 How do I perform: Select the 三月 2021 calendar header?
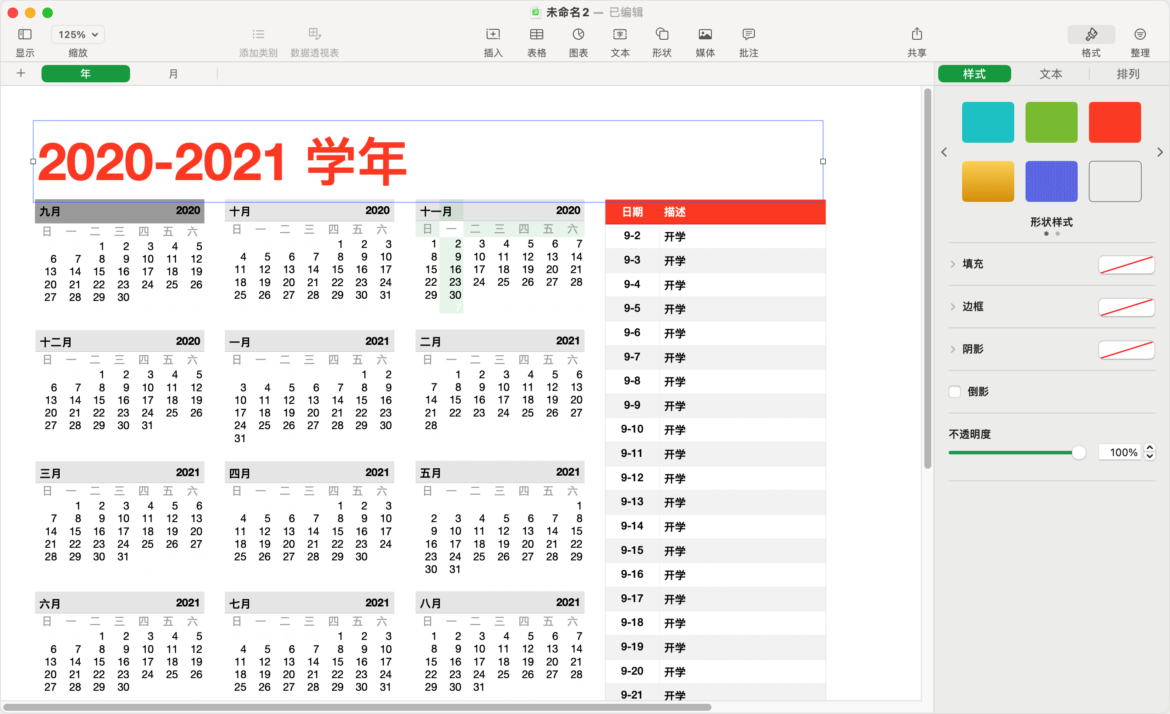click(x=119, y=473)
